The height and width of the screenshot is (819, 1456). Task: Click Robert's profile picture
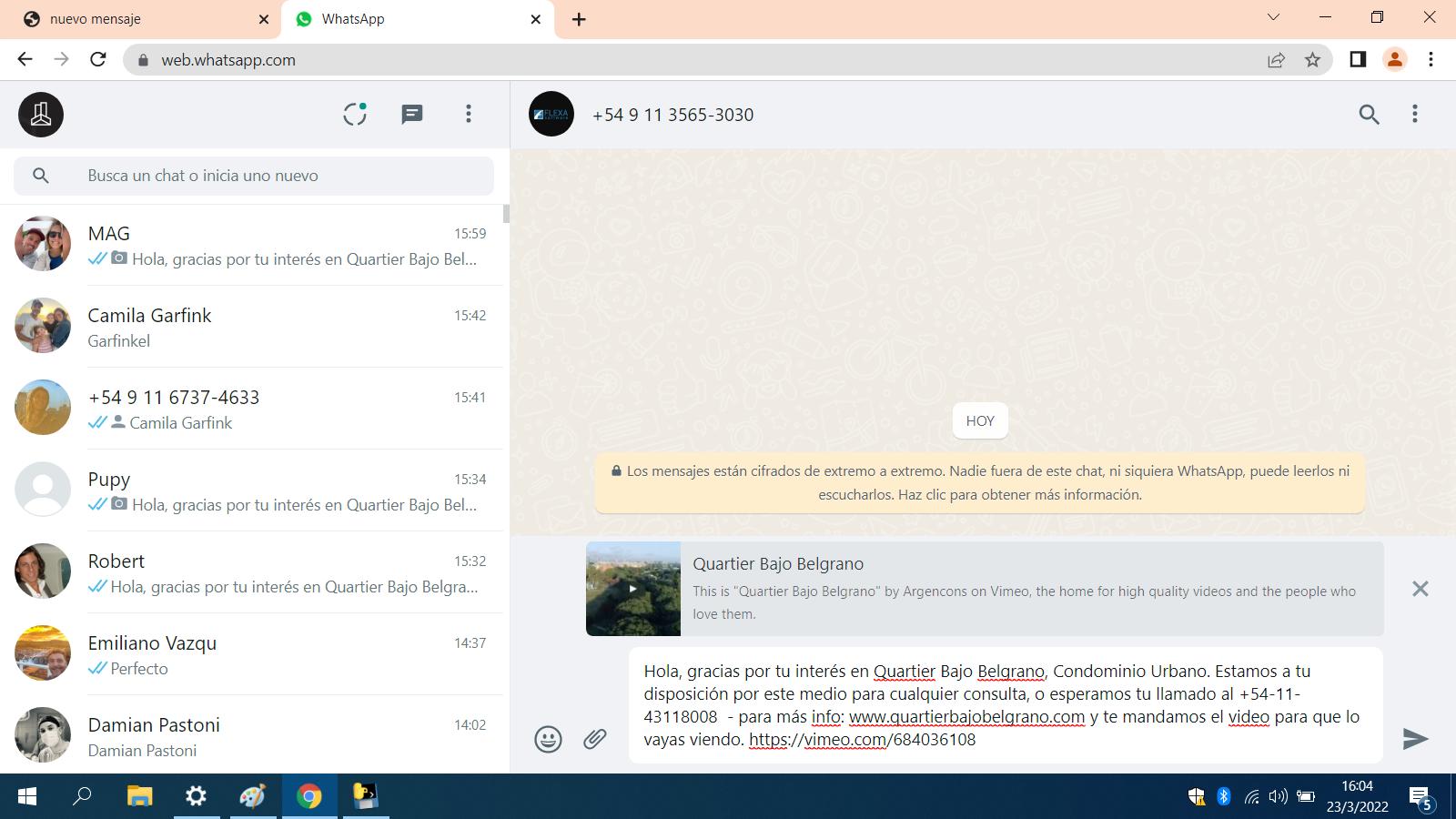point(43,571)
